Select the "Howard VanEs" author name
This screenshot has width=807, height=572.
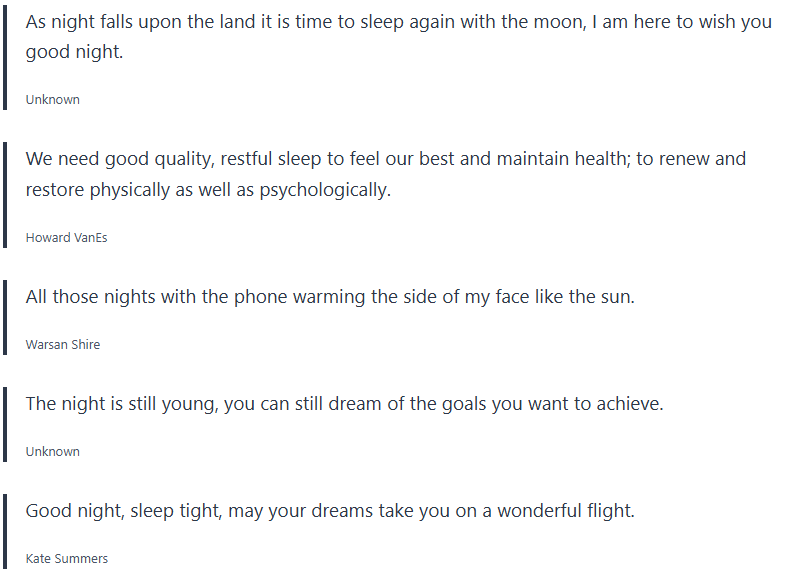(66, 238)
